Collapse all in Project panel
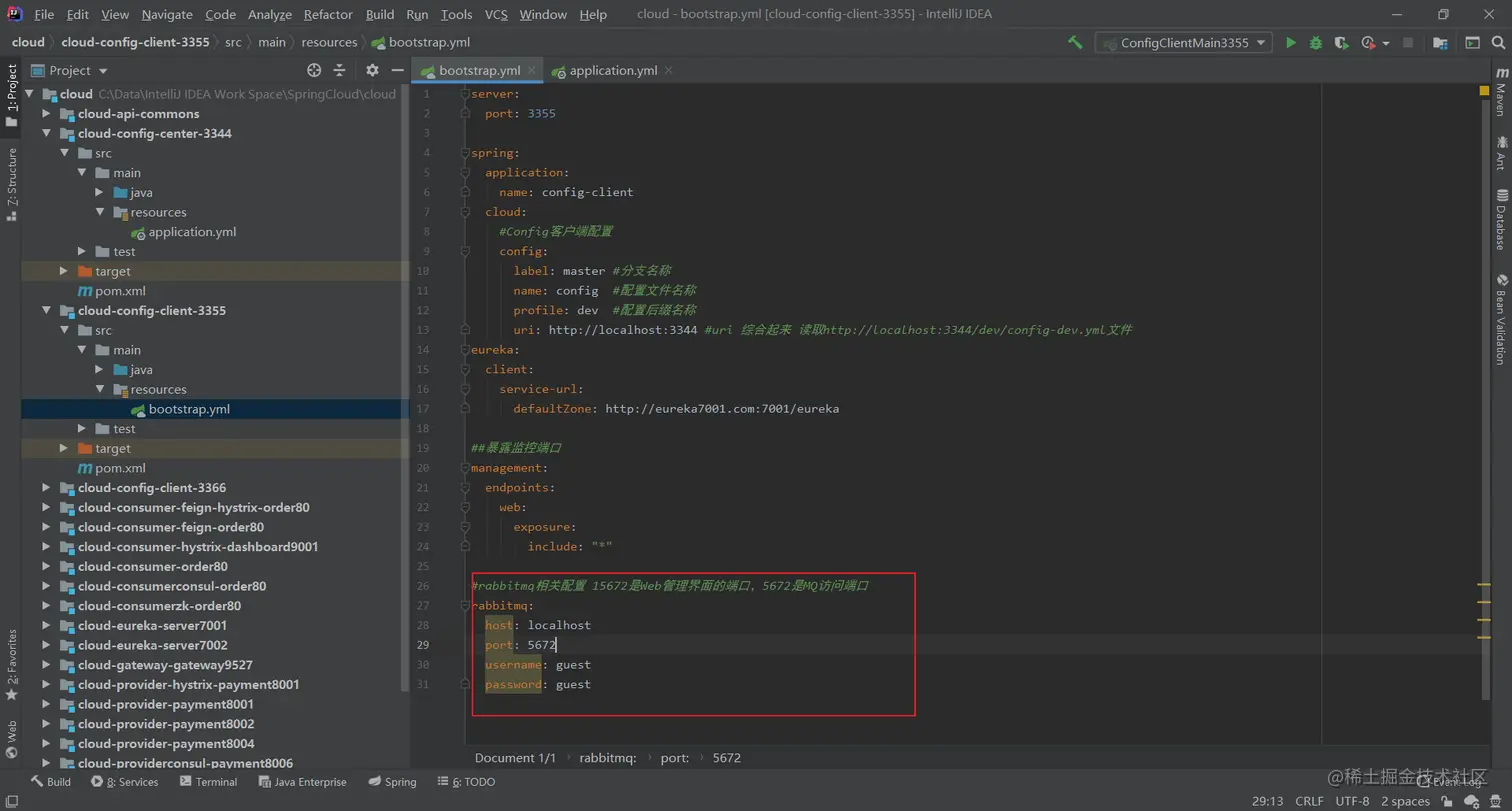The width and height of the screenshot is (1512, 811). click(x=339, y=70)
